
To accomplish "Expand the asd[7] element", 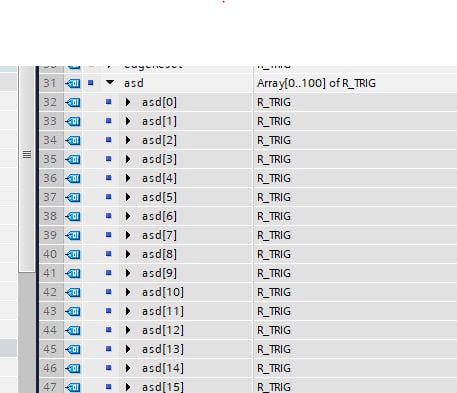I will pos(128,235).
